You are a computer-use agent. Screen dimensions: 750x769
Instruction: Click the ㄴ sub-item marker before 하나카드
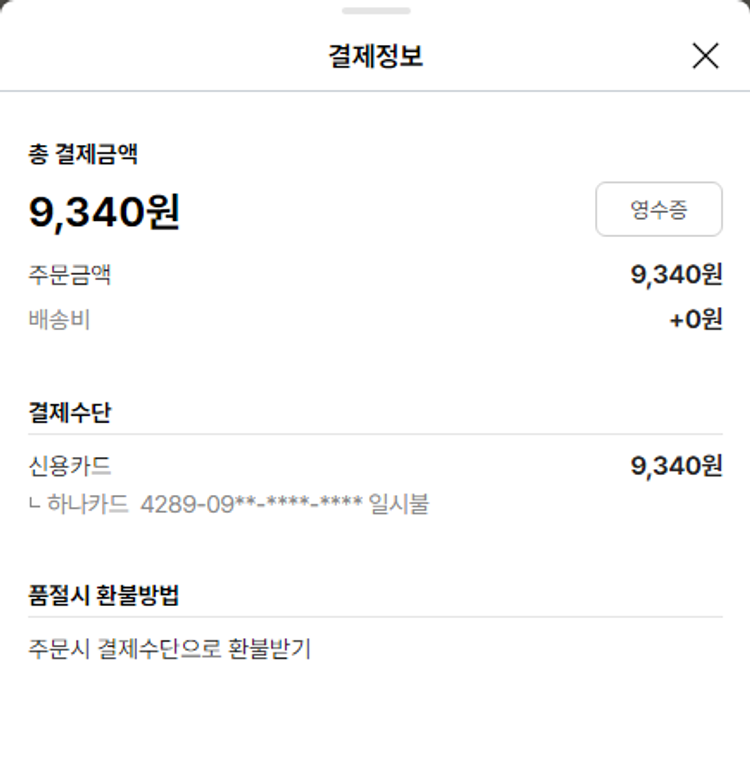35,506
